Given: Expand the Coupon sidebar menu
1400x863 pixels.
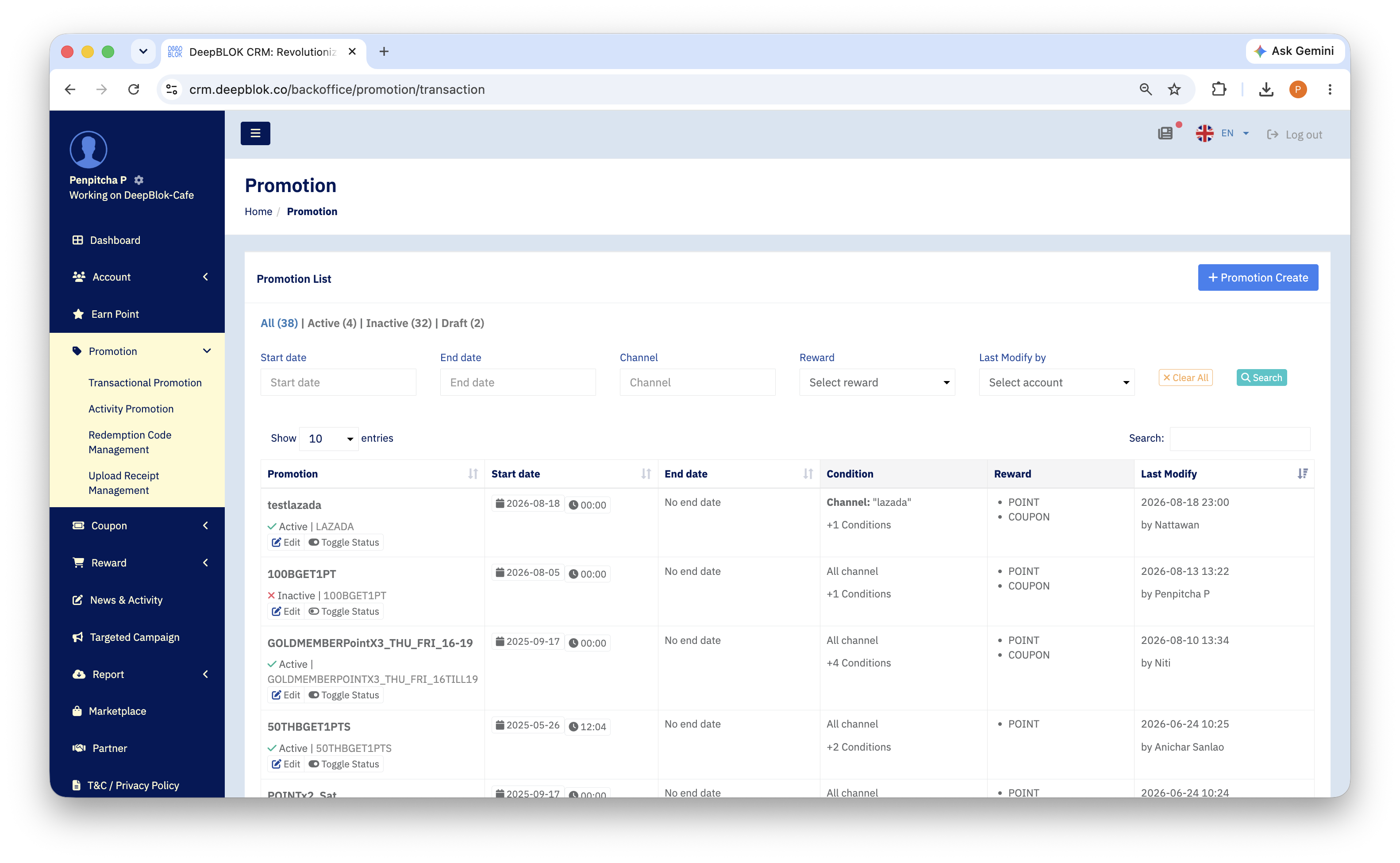Looking at the screenshot, I should click(137, 525).
